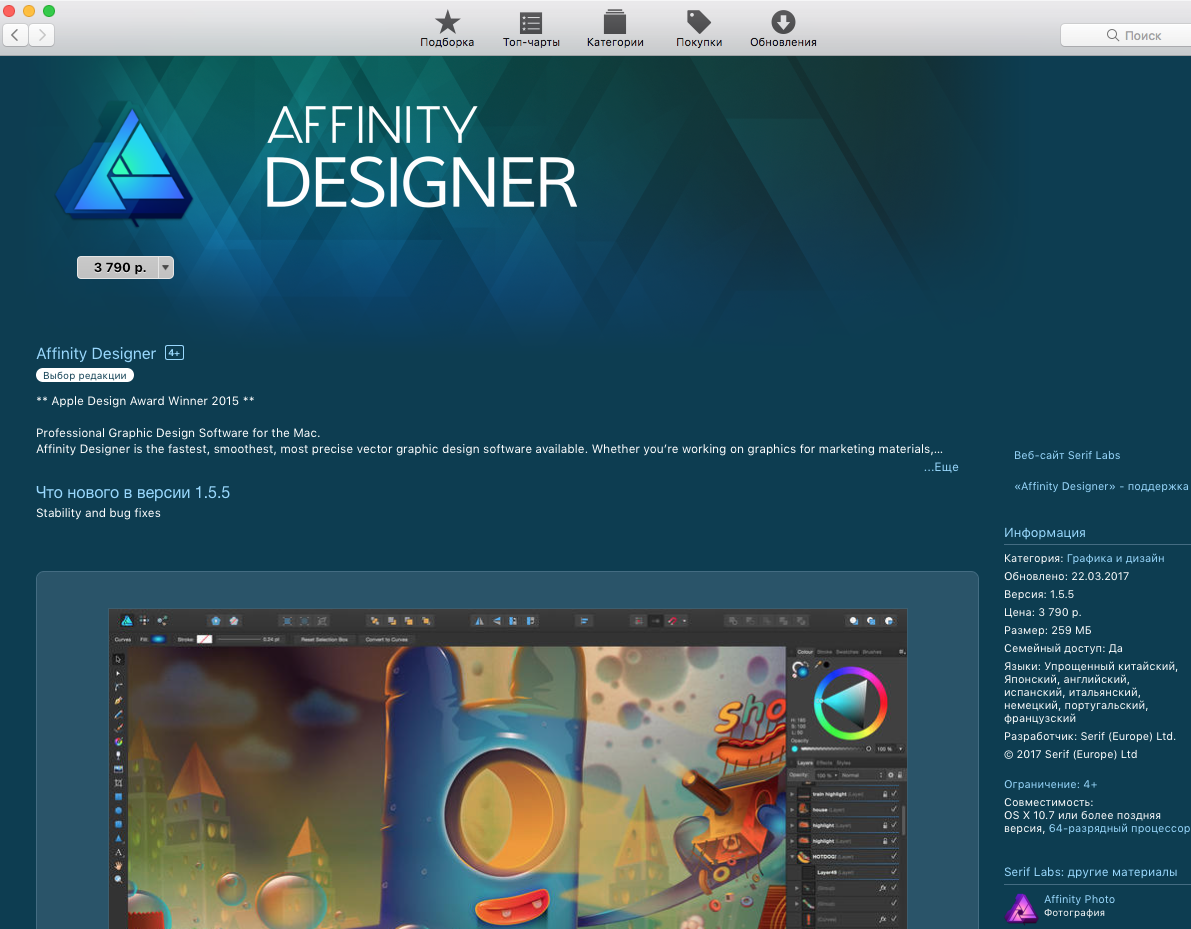Image resolution: width=1191 pixels, height=929 pixels.
Task: Click Professional Graphic Design Software for the Mac
Action: [x=178, y=433]
